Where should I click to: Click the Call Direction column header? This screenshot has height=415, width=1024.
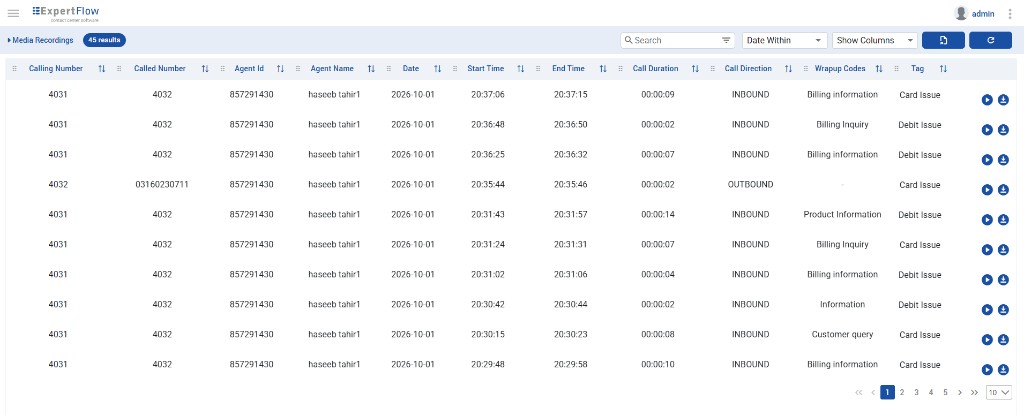pyautogui.click(x=748, y=69)
